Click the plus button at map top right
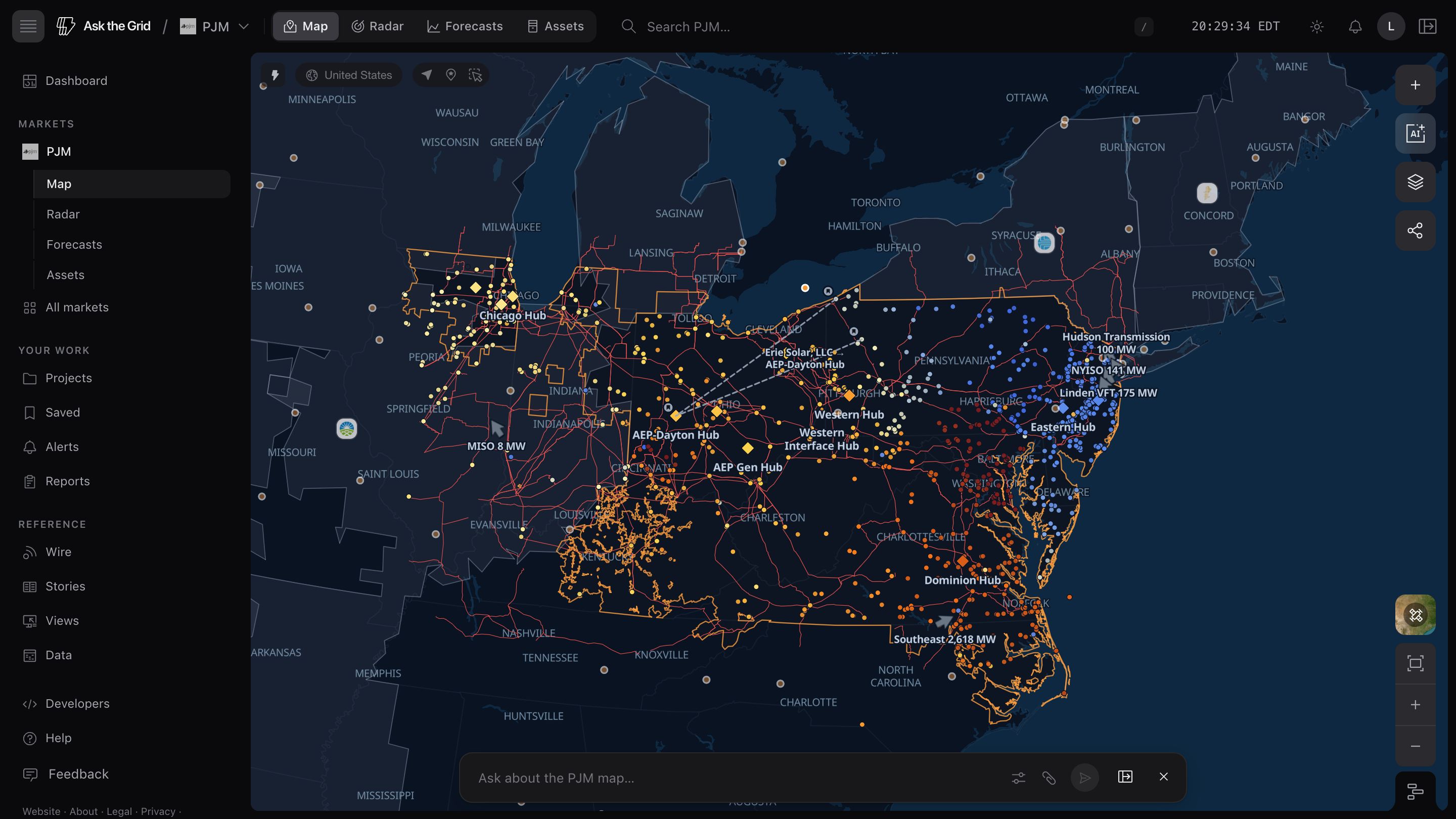Image resolution: width=1456 pixels, height=819 pixels. [x=1416, y=85]
